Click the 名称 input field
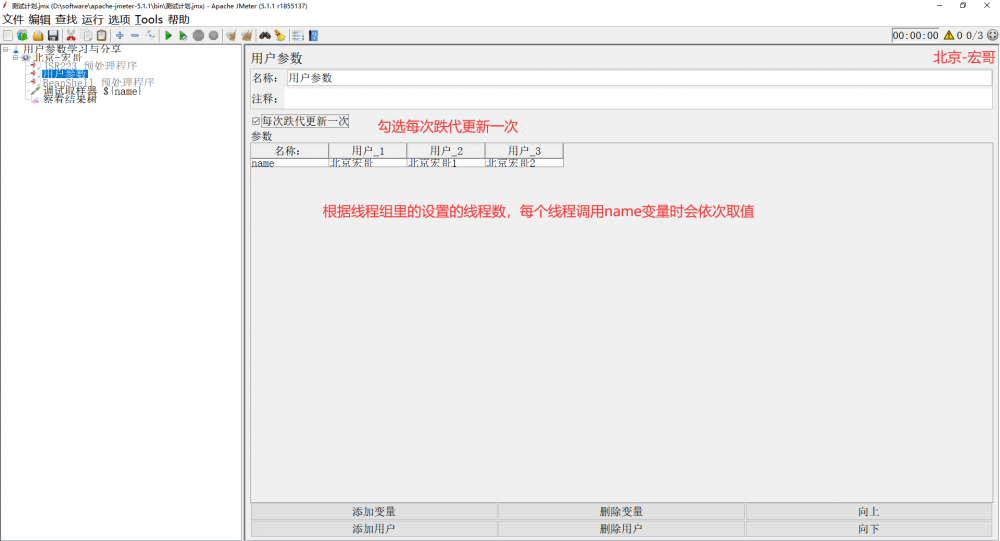 [x=638, y=78]
